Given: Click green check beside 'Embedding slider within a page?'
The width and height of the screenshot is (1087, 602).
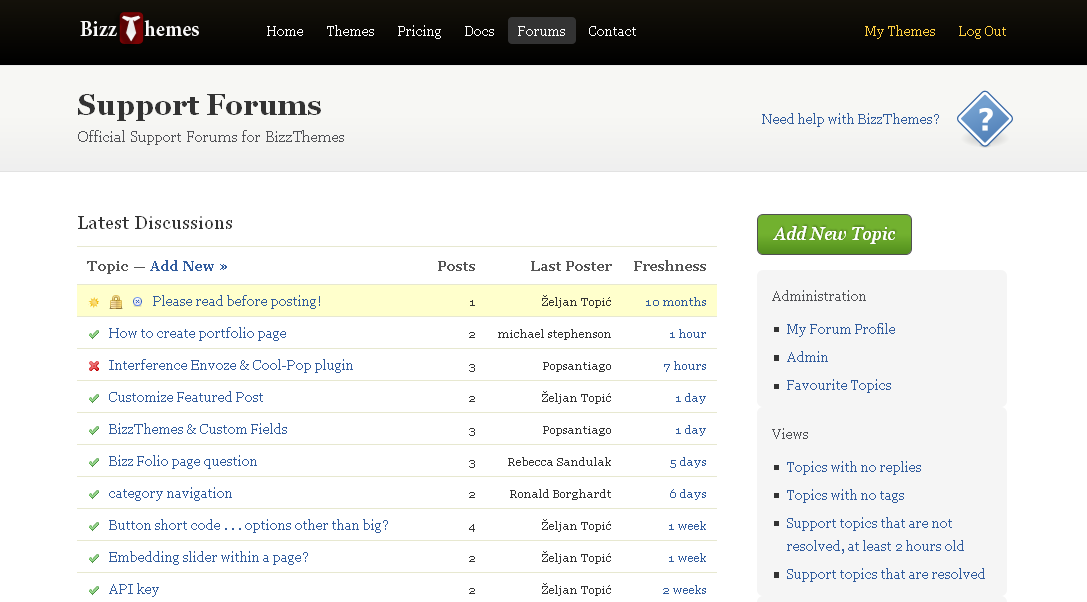Looking at the screenshot, I should 94,558.
